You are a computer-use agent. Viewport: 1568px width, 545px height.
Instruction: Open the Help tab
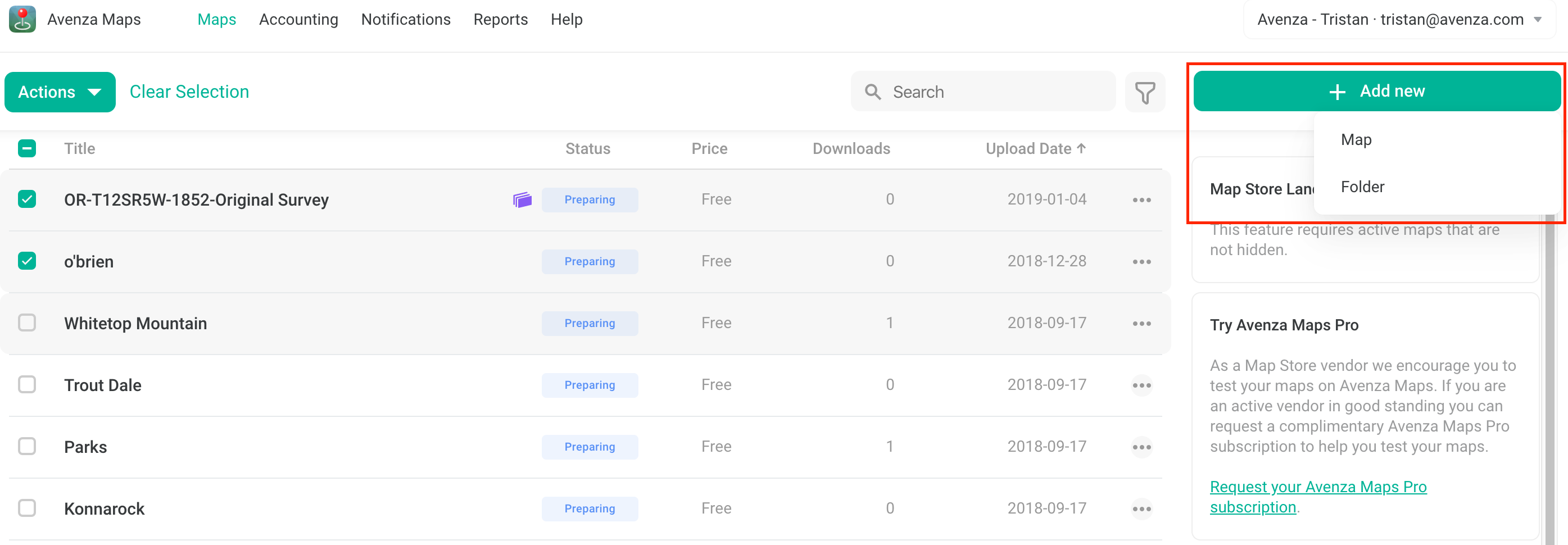(x=566, y=20)
